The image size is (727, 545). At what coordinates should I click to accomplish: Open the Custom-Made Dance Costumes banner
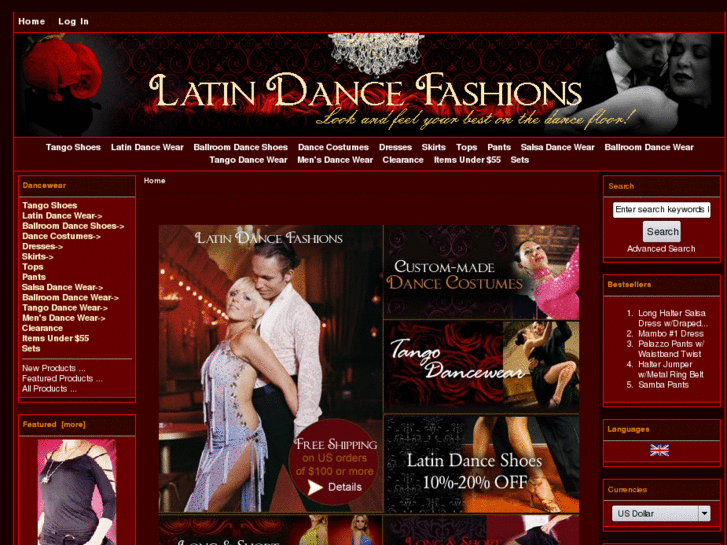482,272
